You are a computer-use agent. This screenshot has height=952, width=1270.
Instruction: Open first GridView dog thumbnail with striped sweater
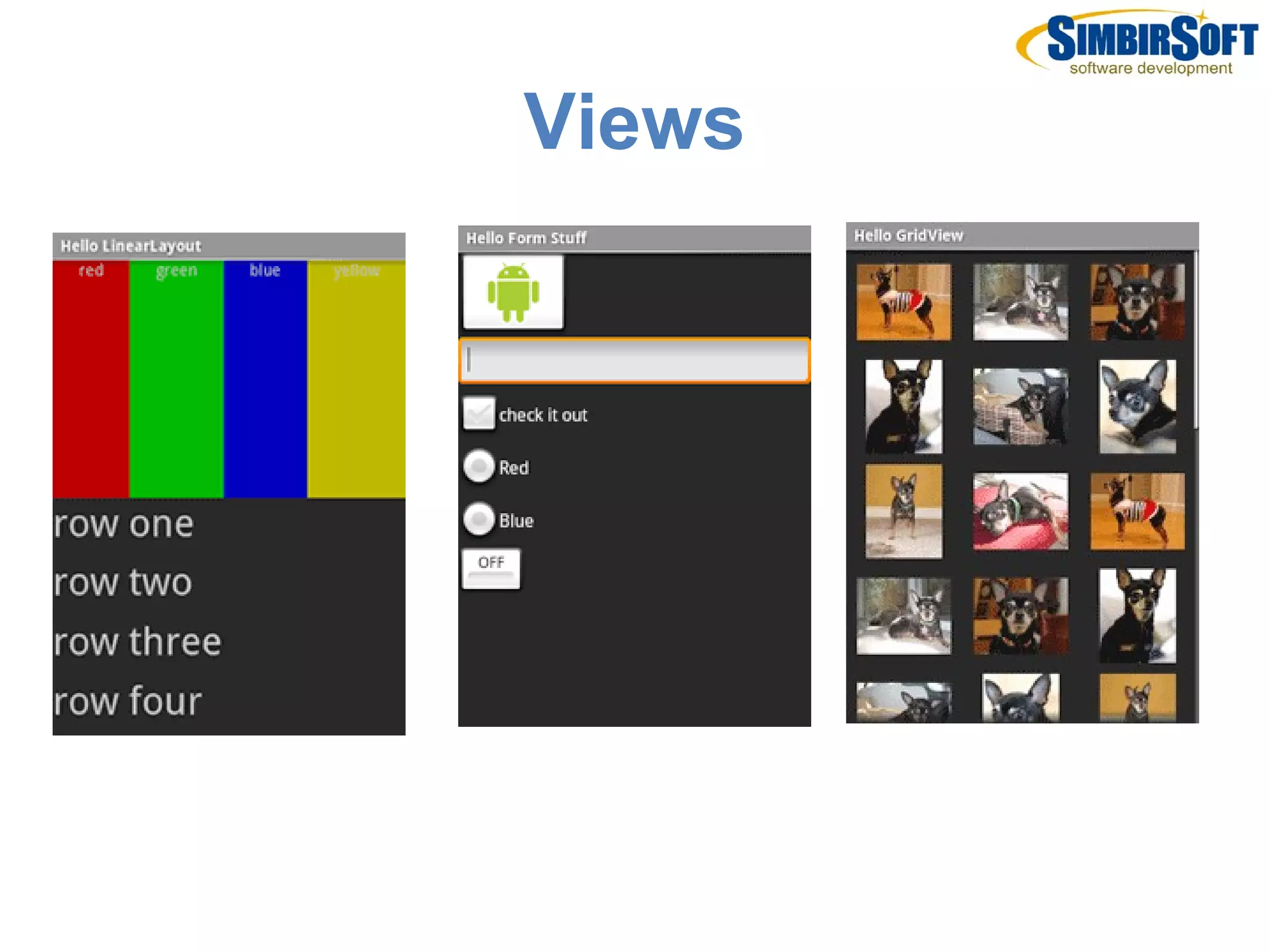coord(903,302)
